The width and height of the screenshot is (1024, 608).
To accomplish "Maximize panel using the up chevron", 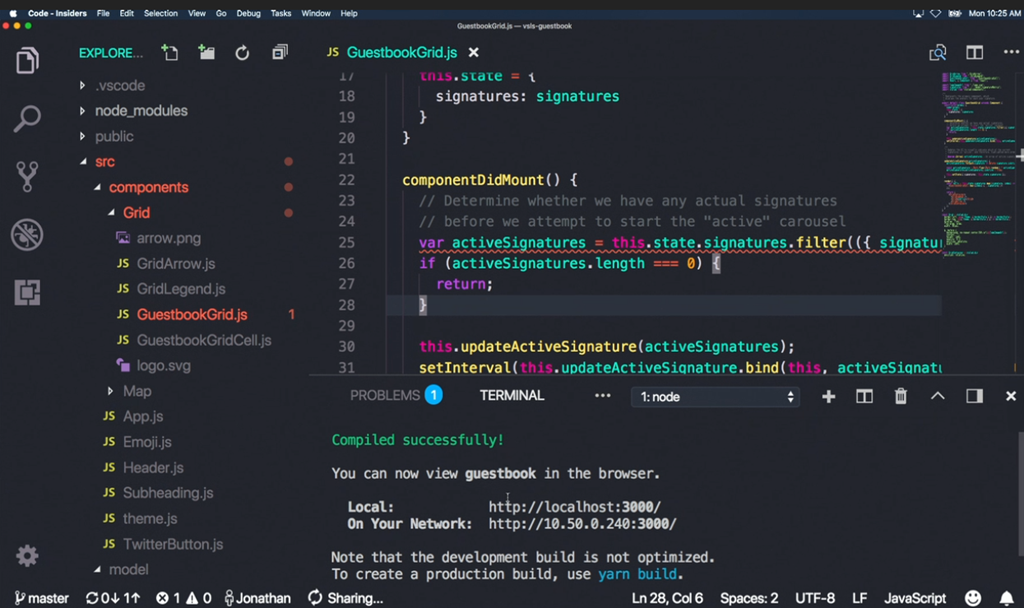I will pos(937,396).
